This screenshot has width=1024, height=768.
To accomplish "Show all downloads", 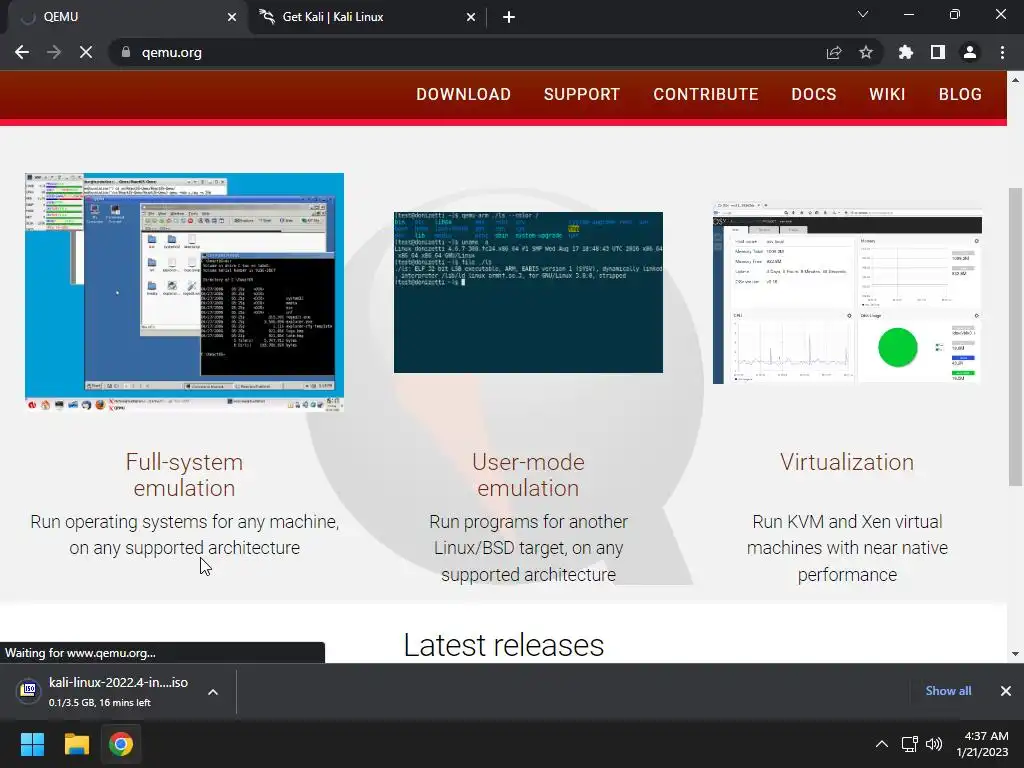I will [x=948, y=691].
